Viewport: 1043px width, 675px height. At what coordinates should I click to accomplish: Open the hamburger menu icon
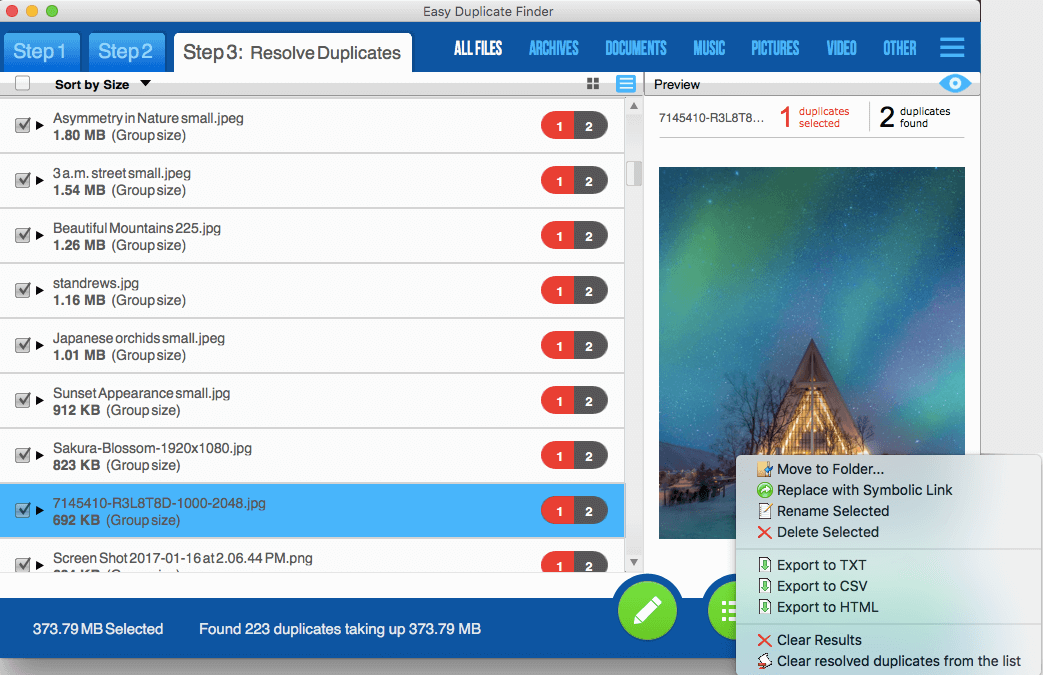tap(952, 47)
